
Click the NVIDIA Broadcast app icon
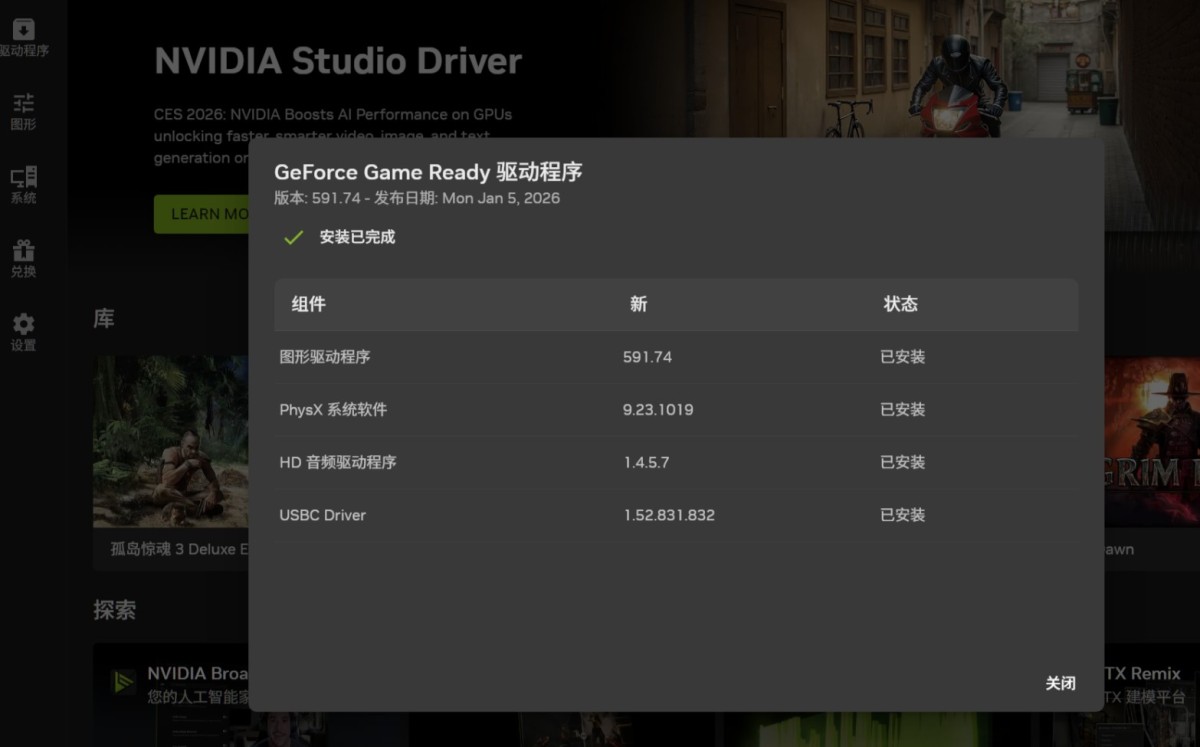(124, 682)
